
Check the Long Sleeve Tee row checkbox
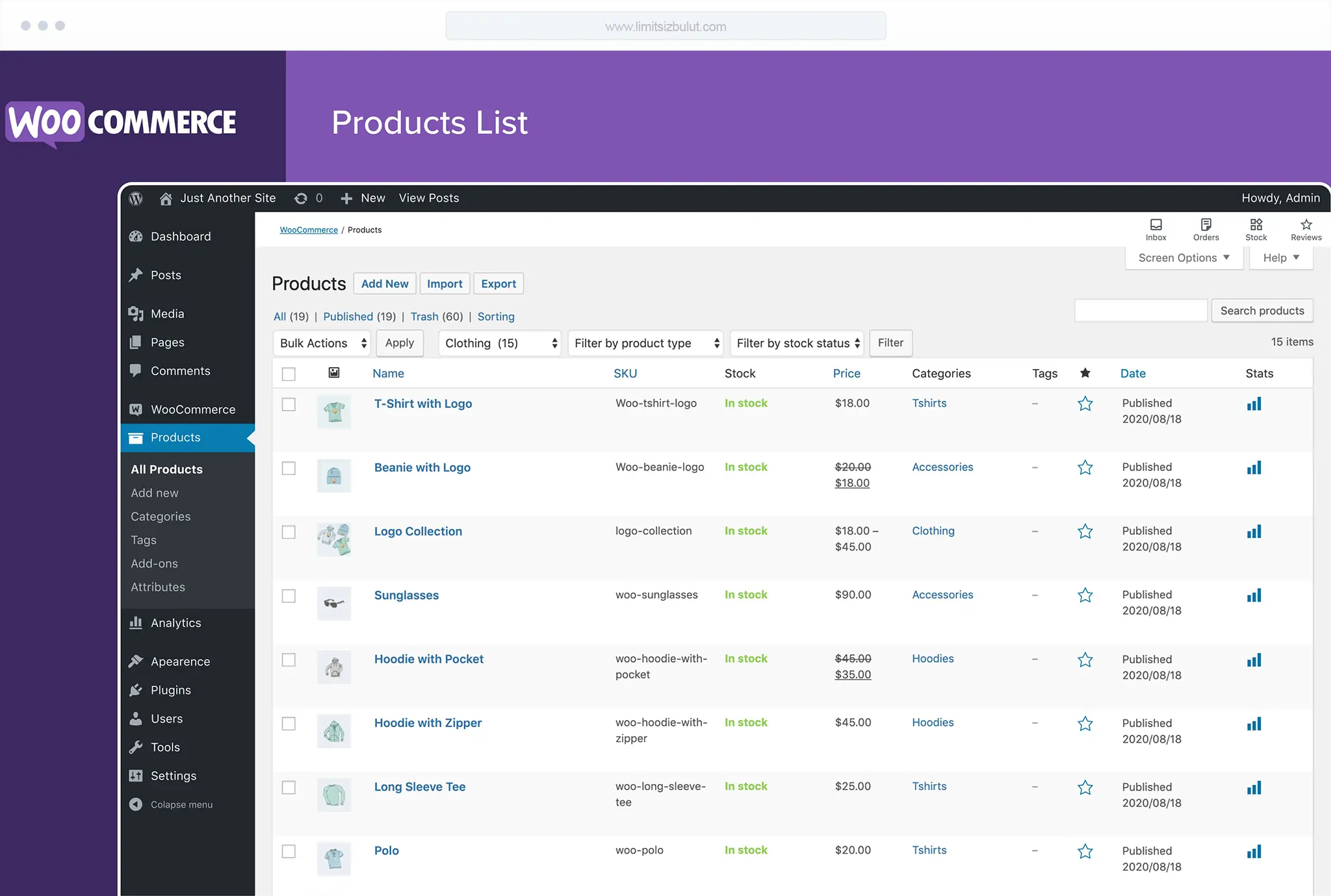click(289, 787)
